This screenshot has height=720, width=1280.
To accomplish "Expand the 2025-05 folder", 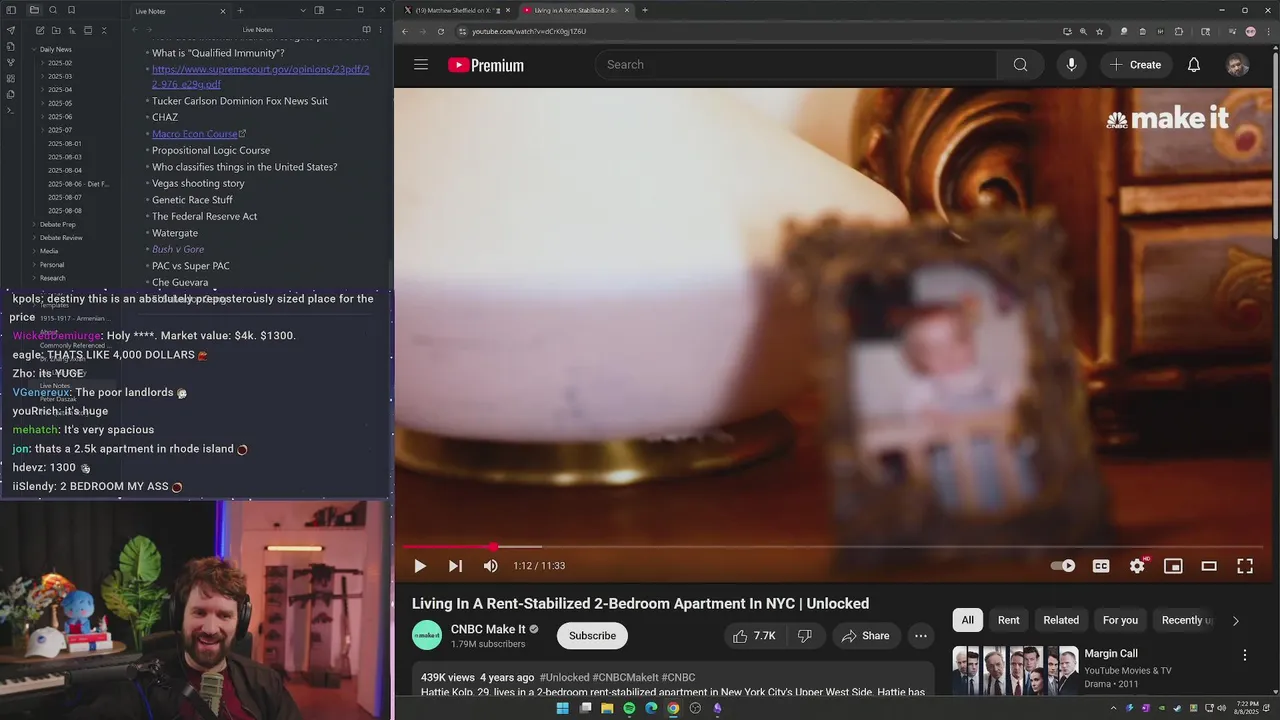I will tap(43, 103).
